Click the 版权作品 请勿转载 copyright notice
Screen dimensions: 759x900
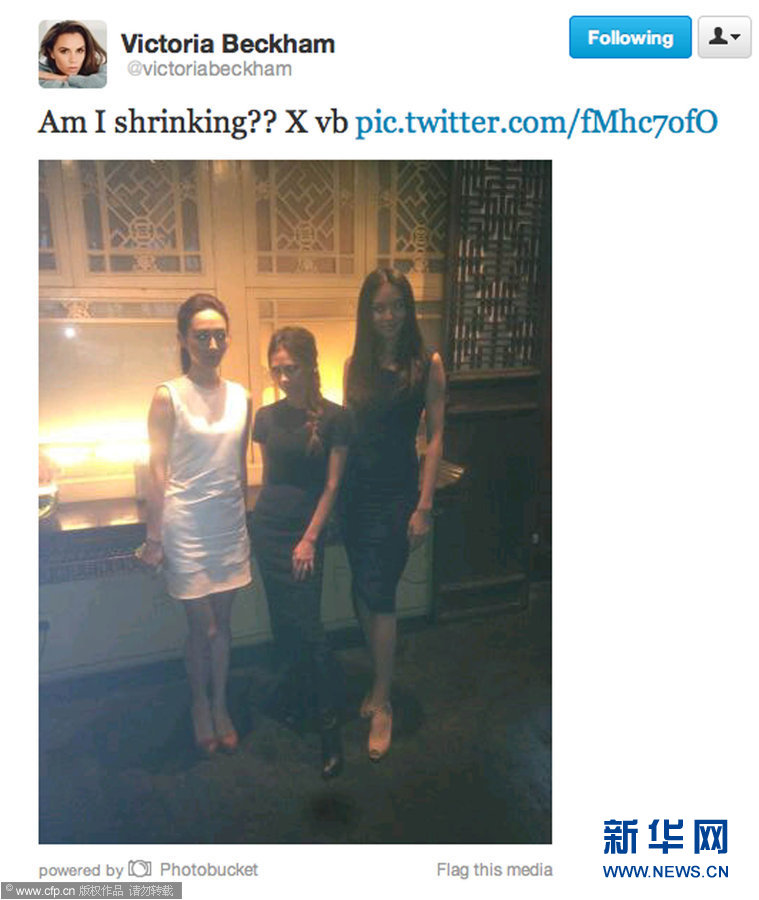pos(126,891)
